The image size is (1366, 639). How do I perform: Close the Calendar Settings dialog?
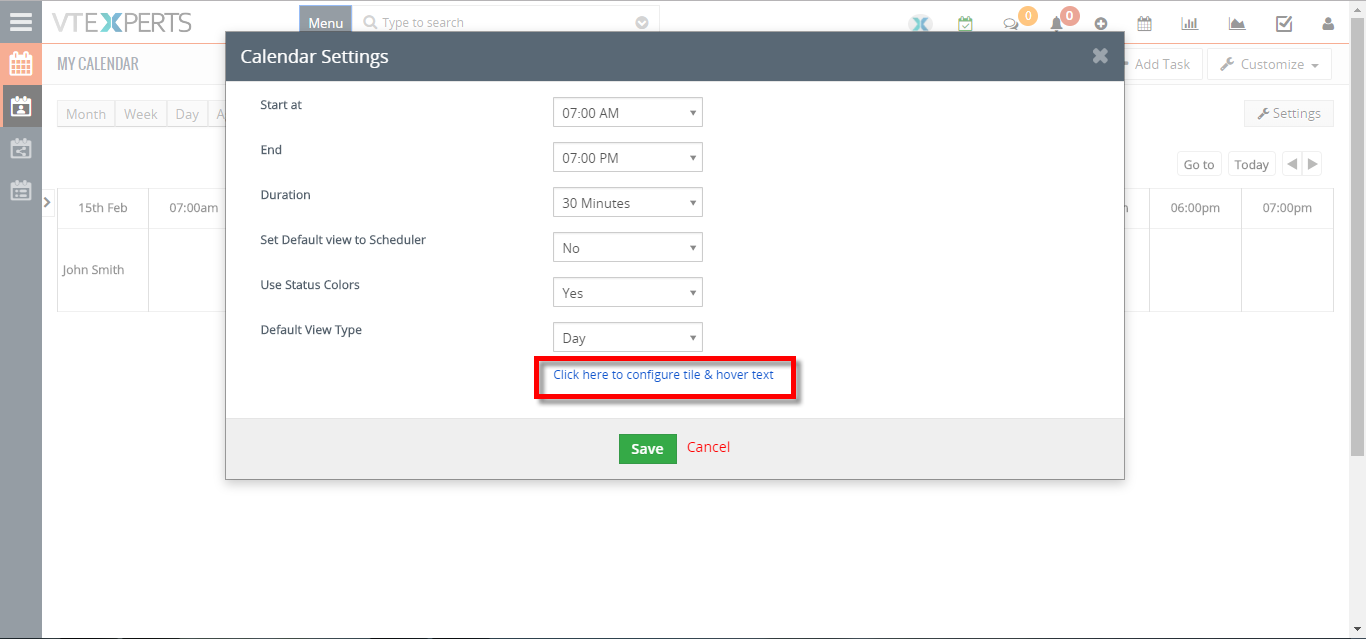click(x=1100, y=56)
